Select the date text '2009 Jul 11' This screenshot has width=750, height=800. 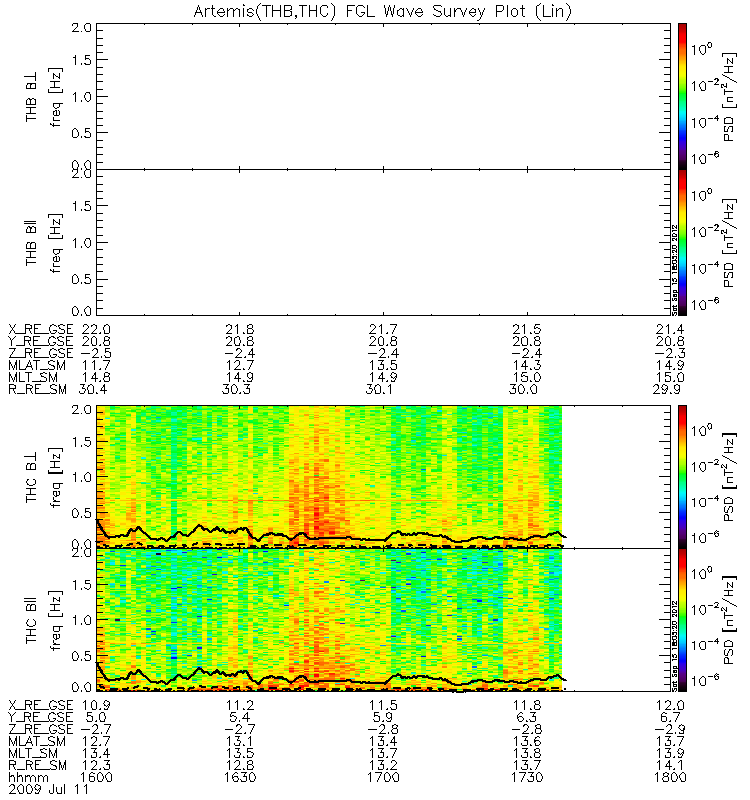48,789
